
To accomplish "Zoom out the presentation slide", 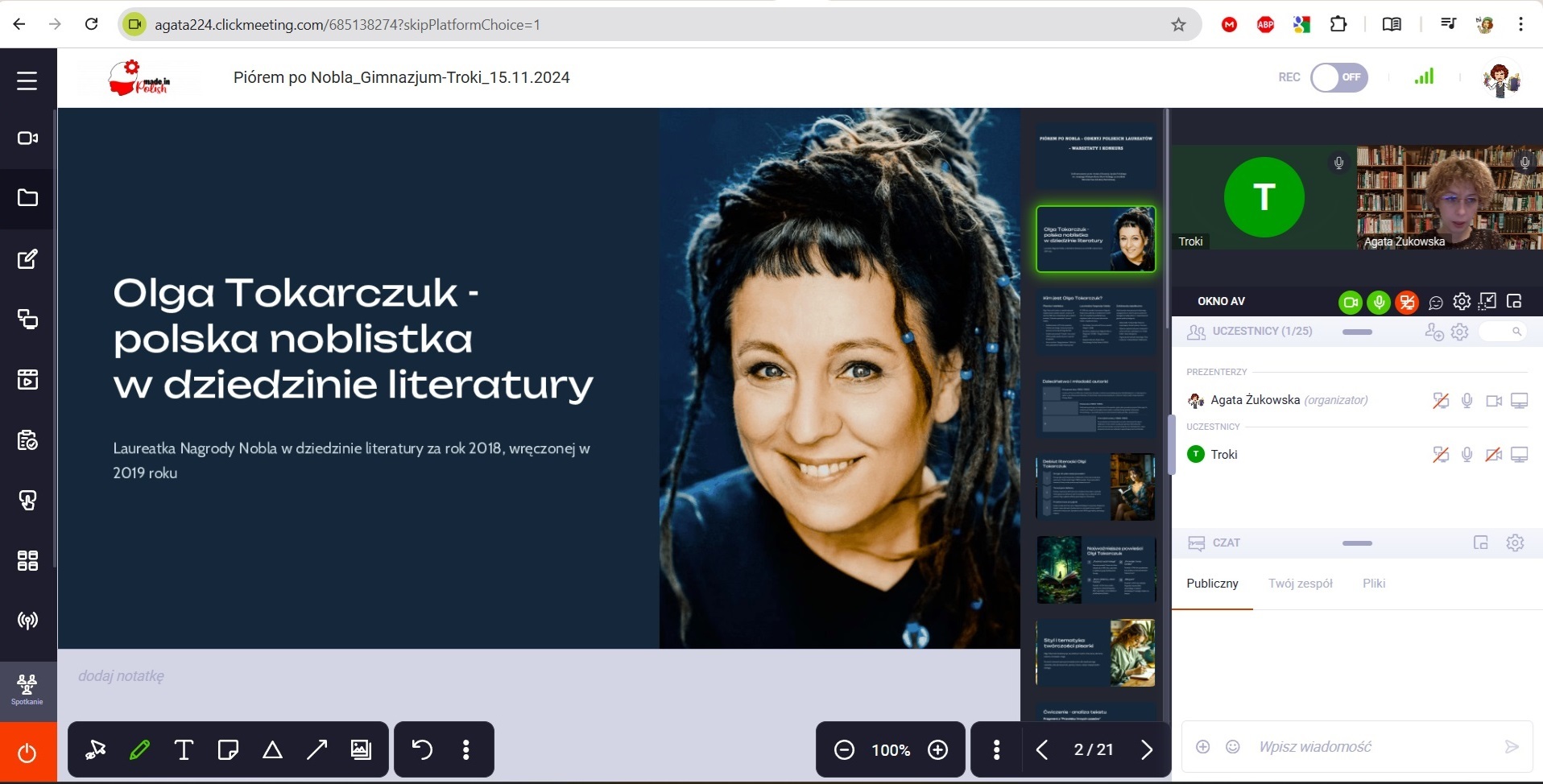I will point(844,750).
